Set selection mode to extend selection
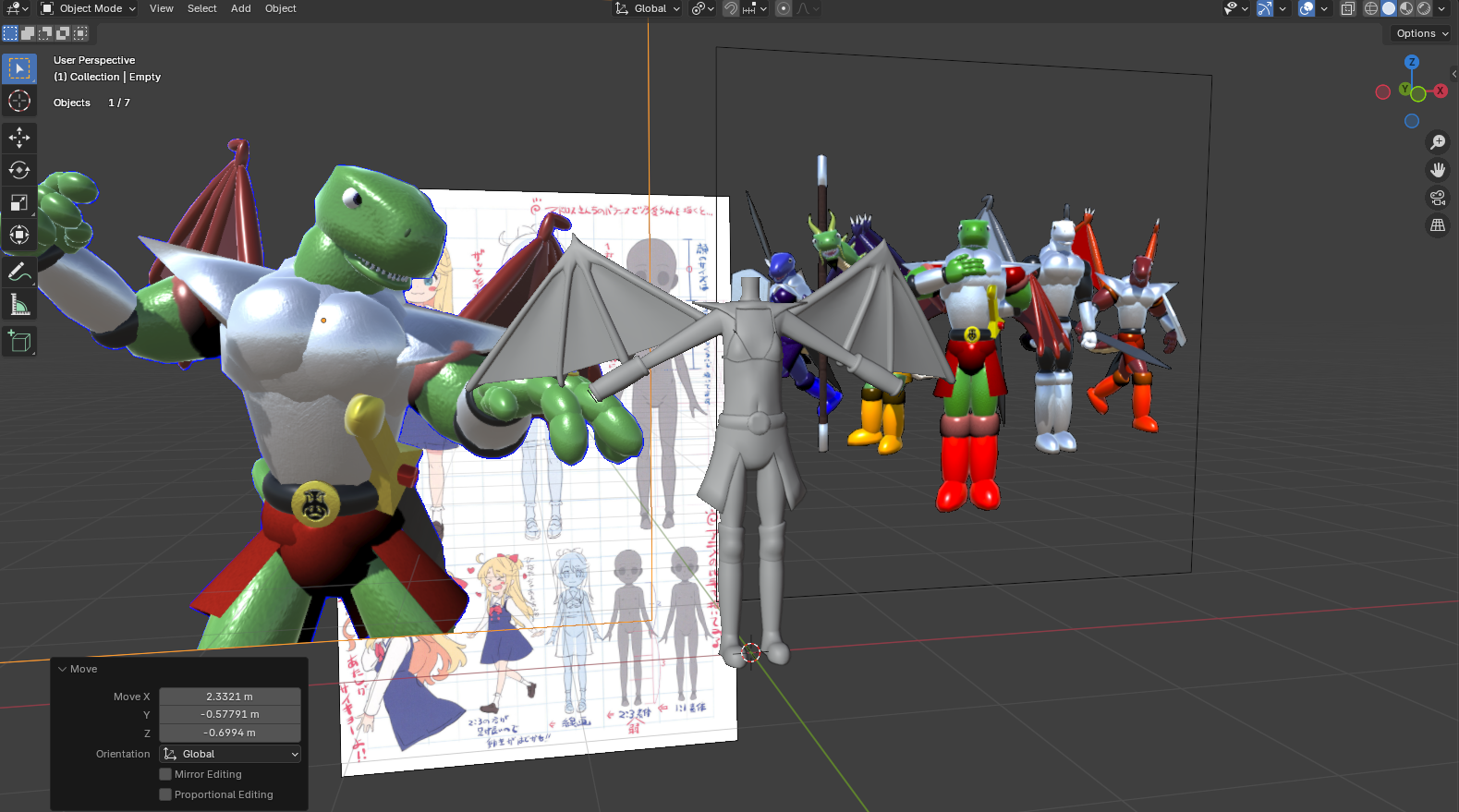Viewport: 1459px width, 812px height. pos(28,33)
